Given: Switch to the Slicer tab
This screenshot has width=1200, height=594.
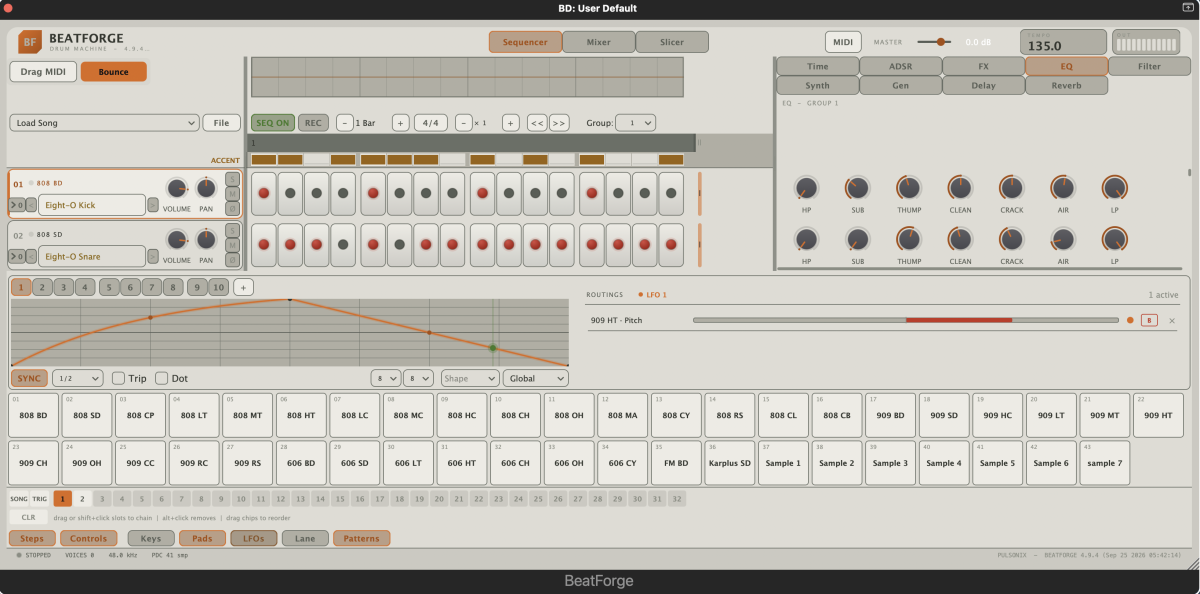Looking at the screenshot, I should point(672,42).
